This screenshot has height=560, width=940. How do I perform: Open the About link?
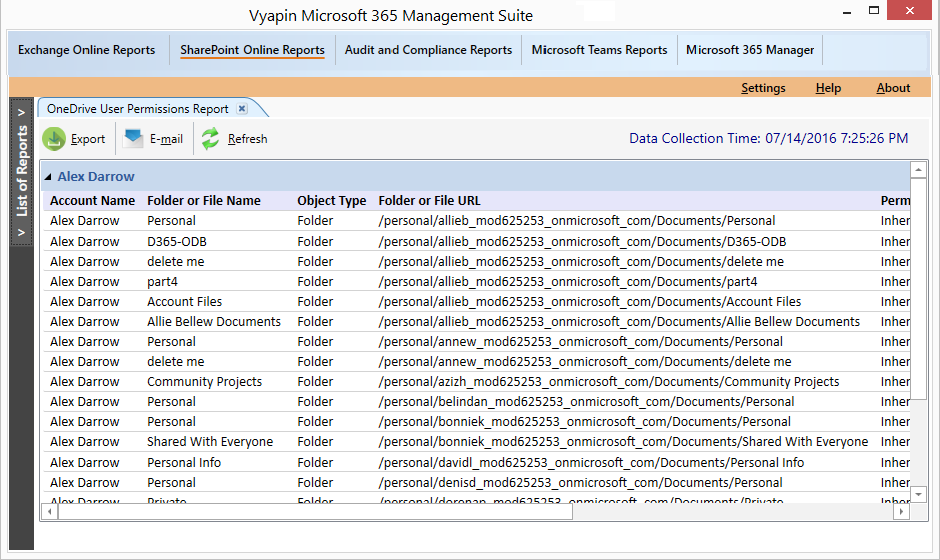point(893,88)
